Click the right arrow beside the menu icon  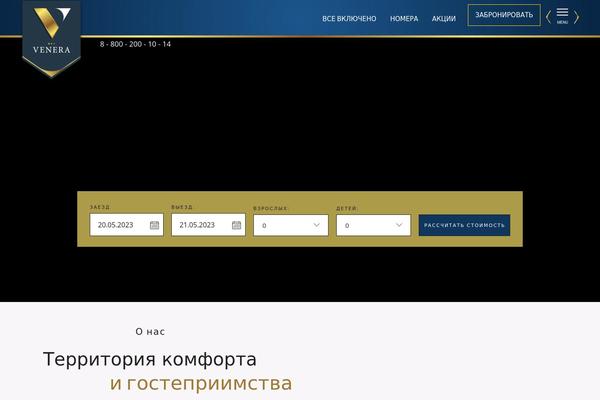point(576,17)
